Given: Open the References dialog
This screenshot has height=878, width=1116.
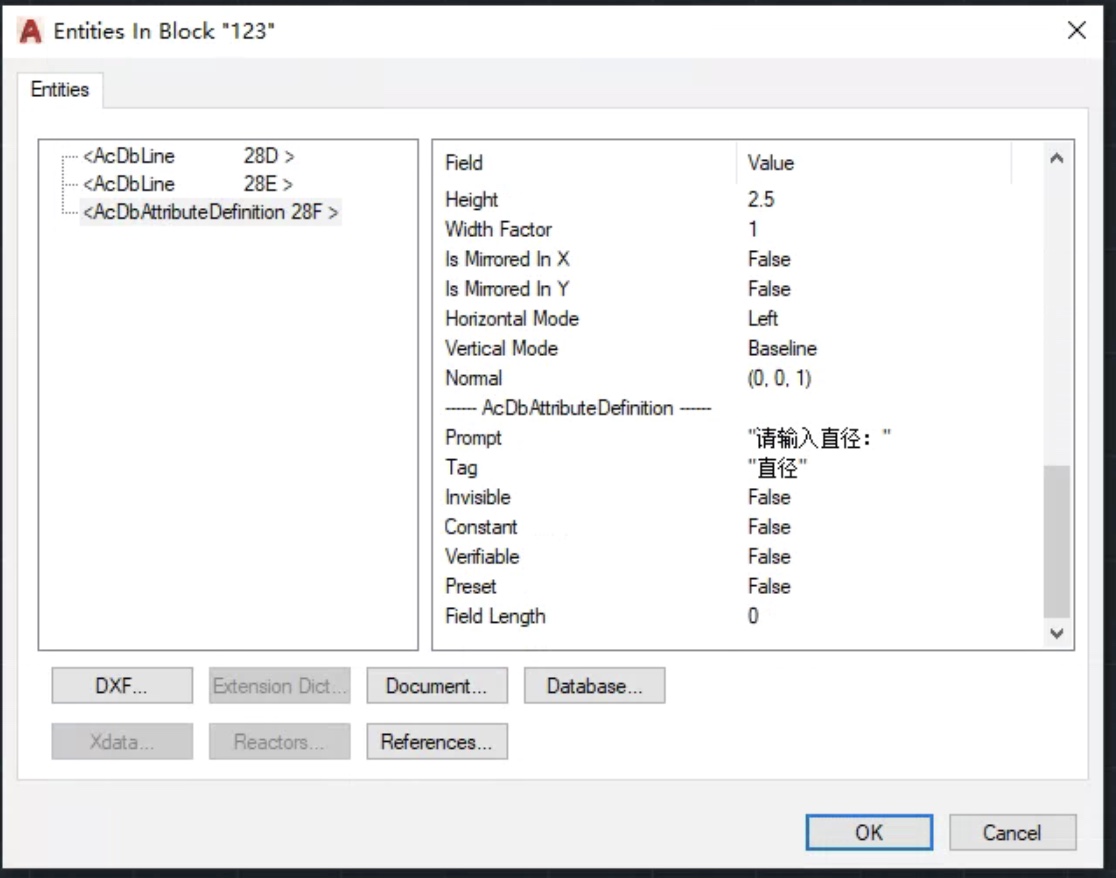Looking at the screenshot, I should [437, 741].
